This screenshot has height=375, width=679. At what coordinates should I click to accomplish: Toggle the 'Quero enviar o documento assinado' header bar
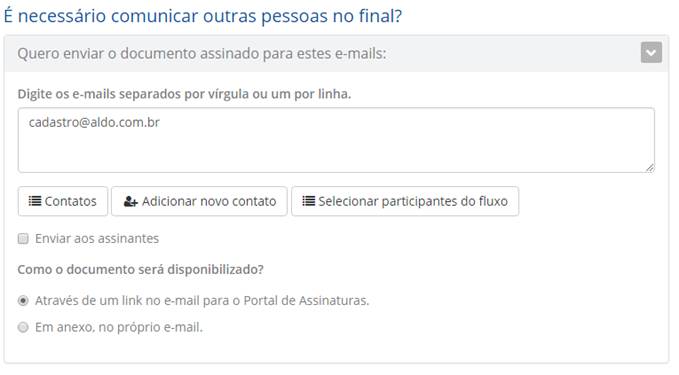[336, 54]
